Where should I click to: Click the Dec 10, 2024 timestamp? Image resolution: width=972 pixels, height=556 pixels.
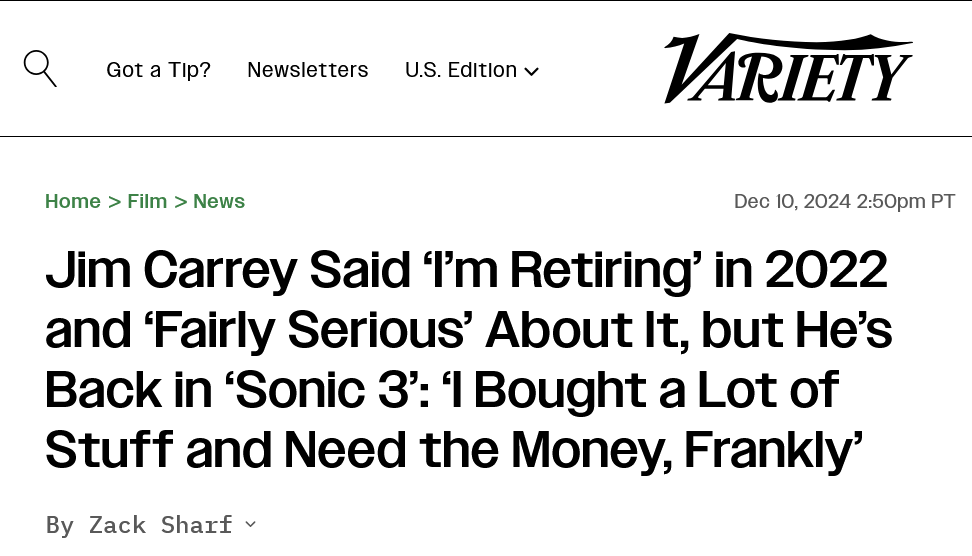844,201
